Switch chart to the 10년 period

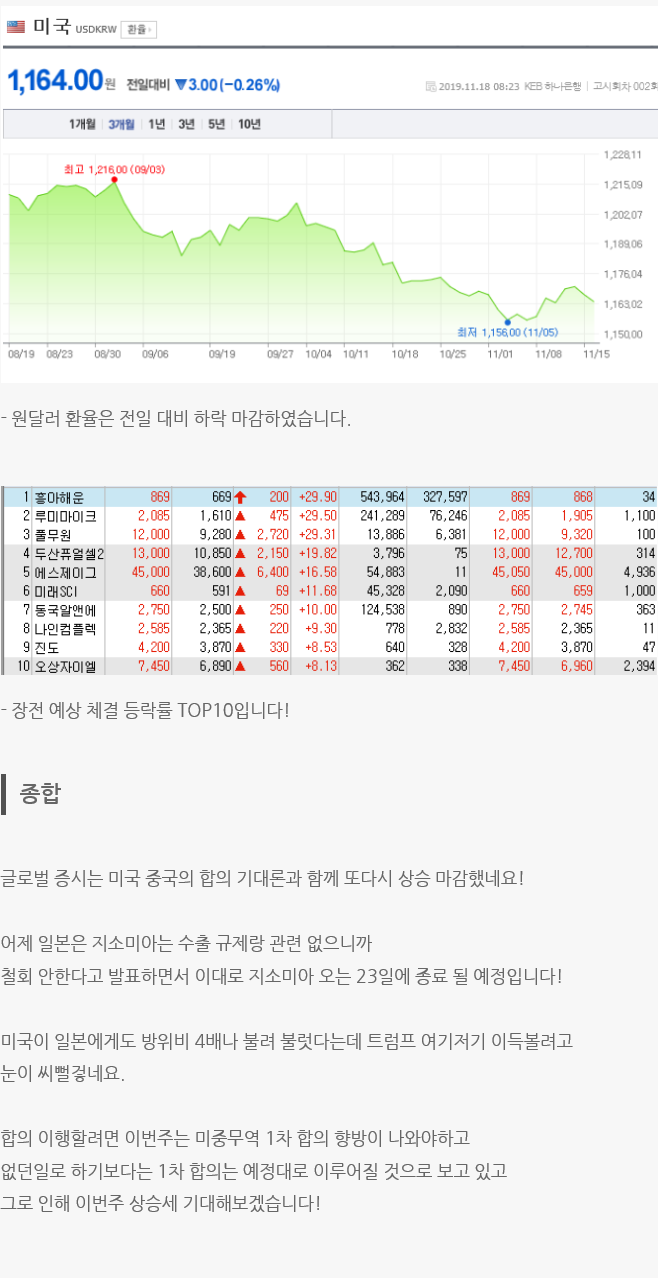[x=250, y=124]
